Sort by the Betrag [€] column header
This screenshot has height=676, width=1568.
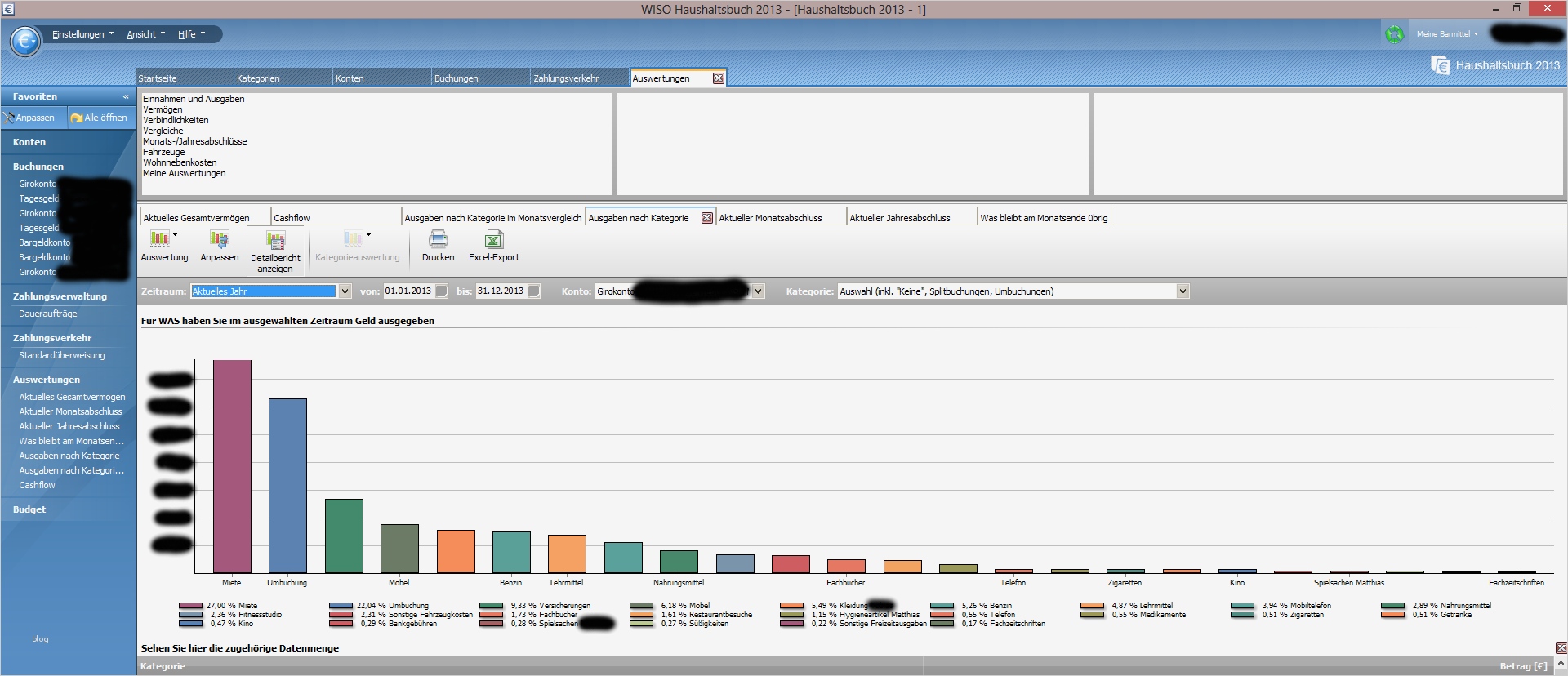tap(1523, 666)
